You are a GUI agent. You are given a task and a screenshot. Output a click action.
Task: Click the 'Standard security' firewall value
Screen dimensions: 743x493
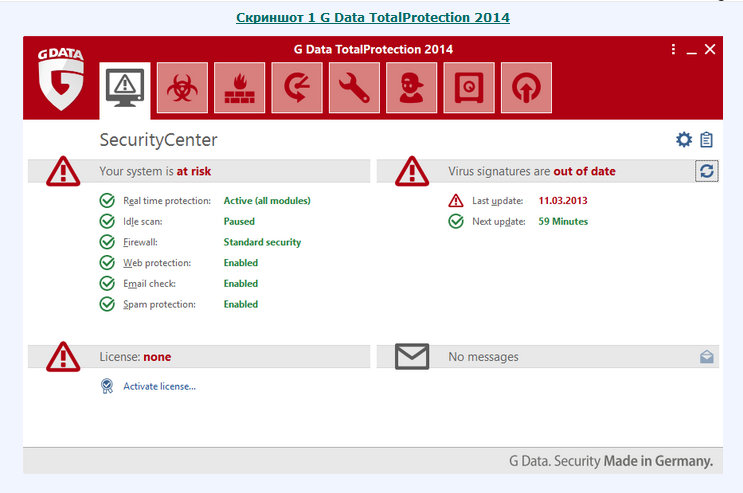coord(263,242)
